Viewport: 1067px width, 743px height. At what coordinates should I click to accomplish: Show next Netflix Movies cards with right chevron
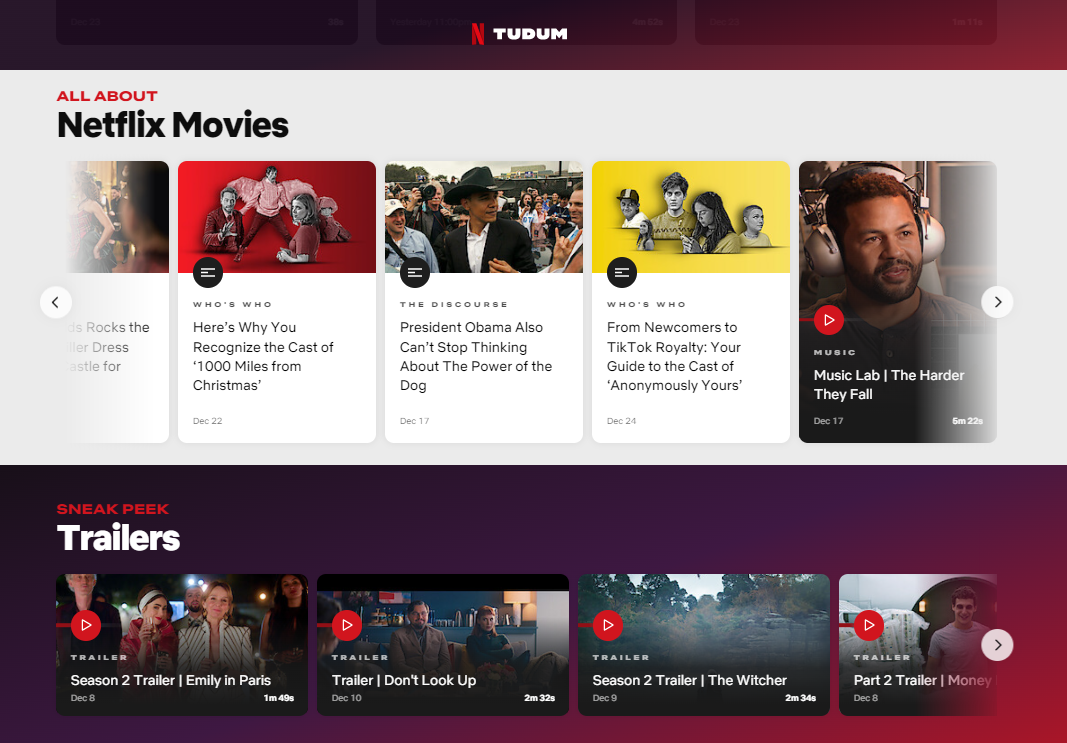(997, 302)
